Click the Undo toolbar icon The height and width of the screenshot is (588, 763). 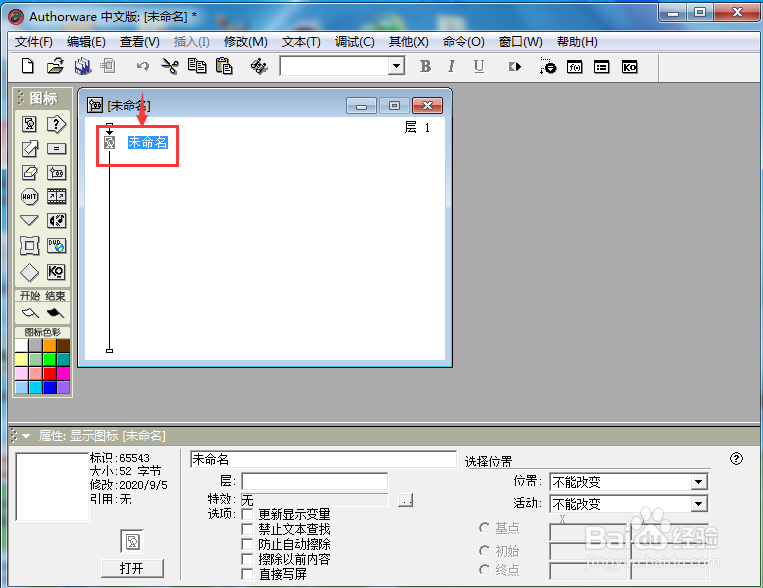click(x=142, y=66)
